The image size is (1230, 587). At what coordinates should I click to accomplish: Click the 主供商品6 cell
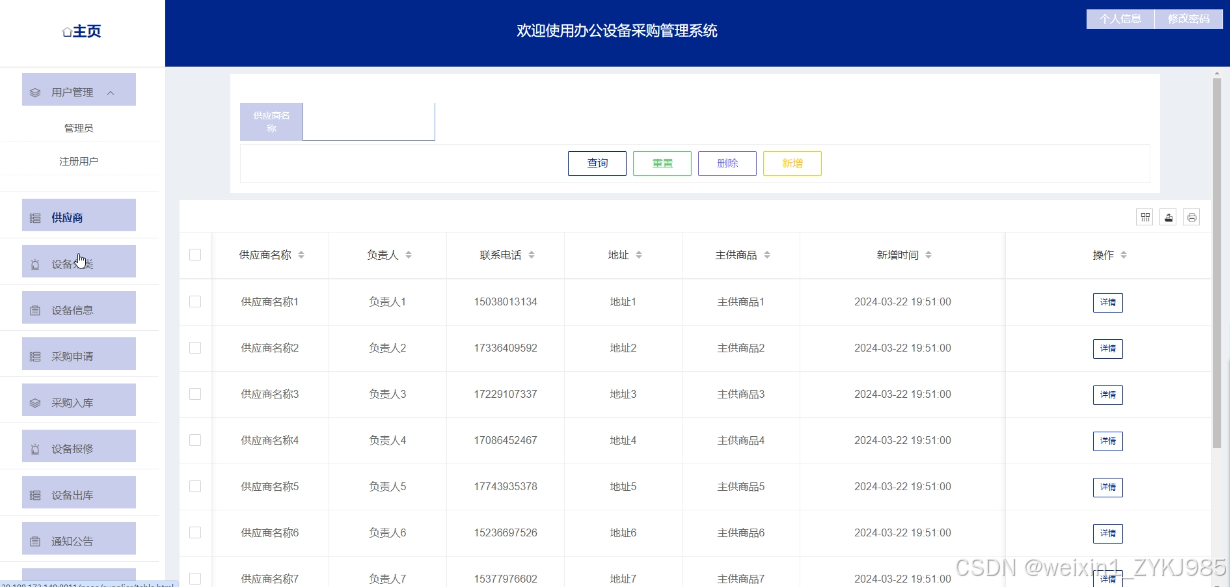(x=741, y=532)
